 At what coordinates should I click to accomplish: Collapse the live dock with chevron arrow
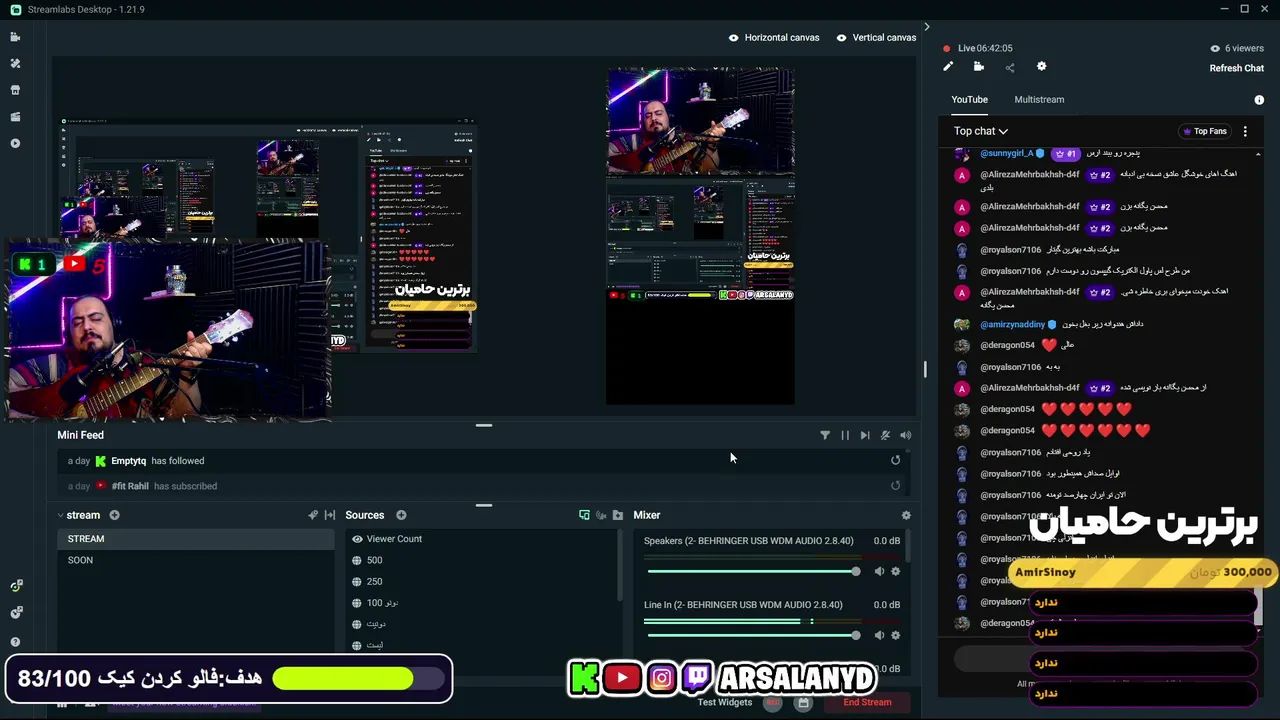927,27
